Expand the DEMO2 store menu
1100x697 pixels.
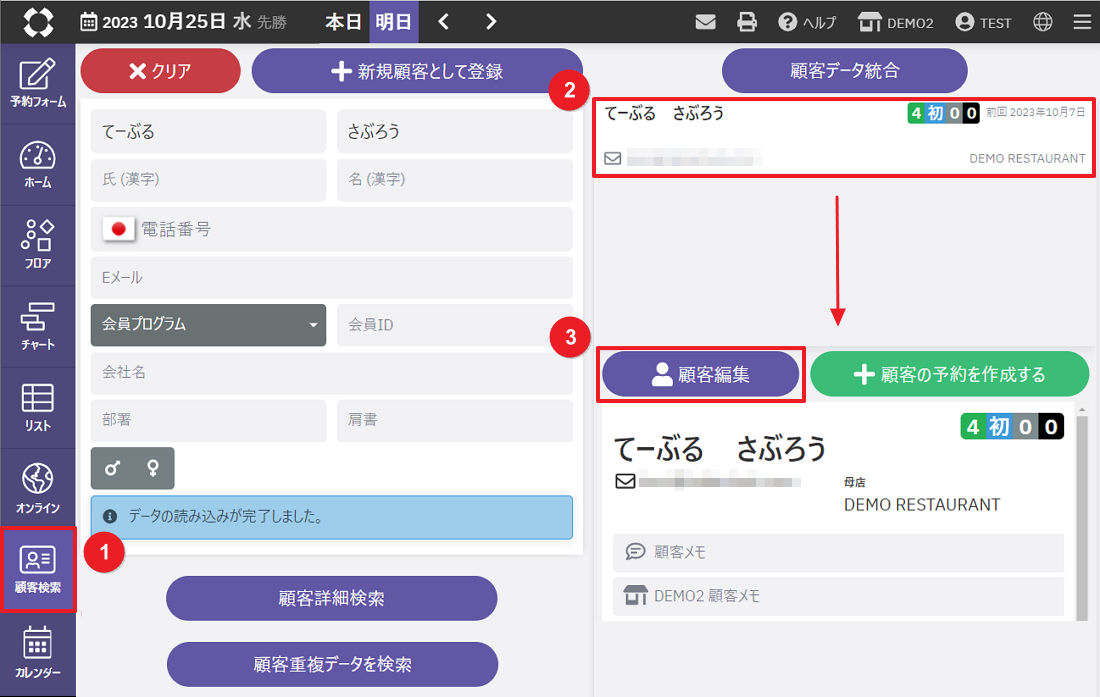tap(895, 22)
